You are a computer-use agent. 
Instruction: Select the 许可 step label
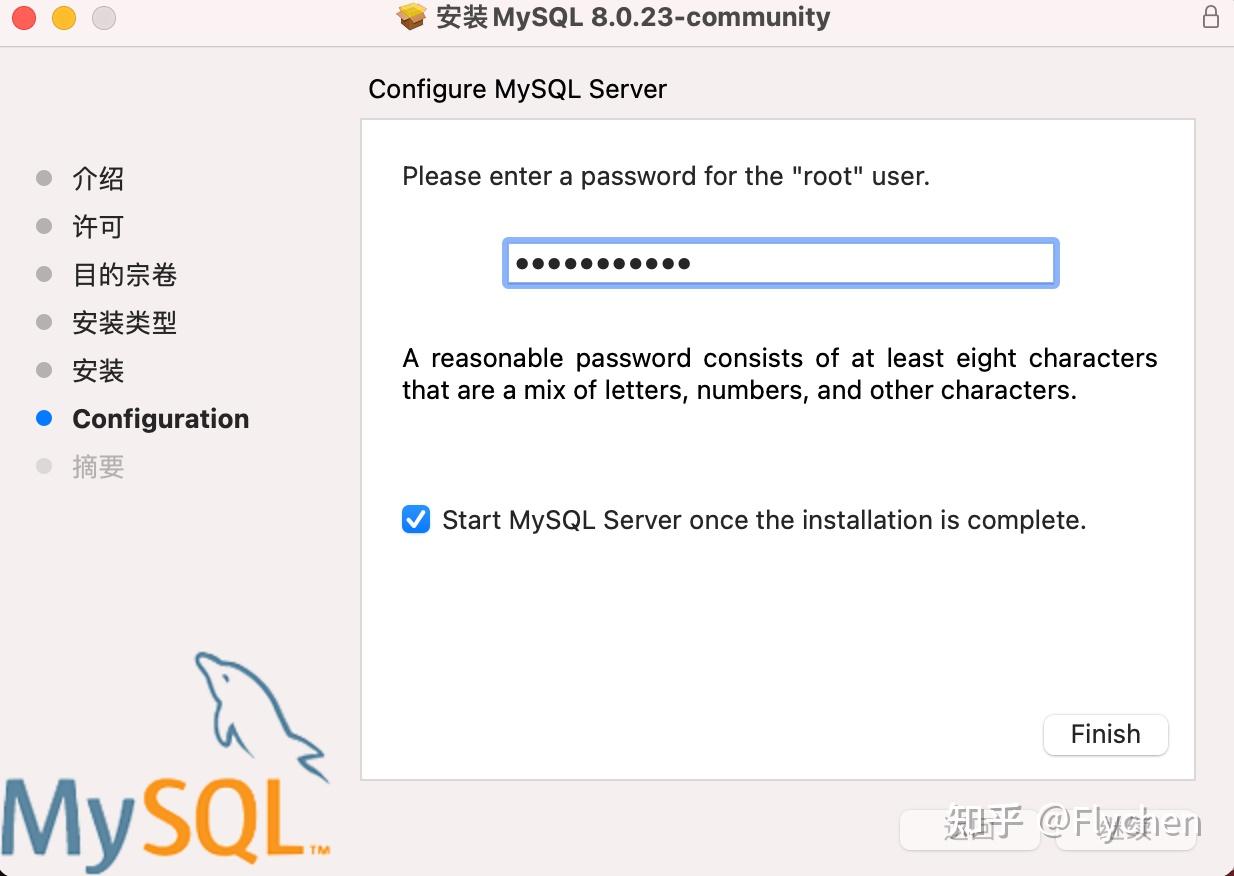pyautogui.click(x=97, y=226)
